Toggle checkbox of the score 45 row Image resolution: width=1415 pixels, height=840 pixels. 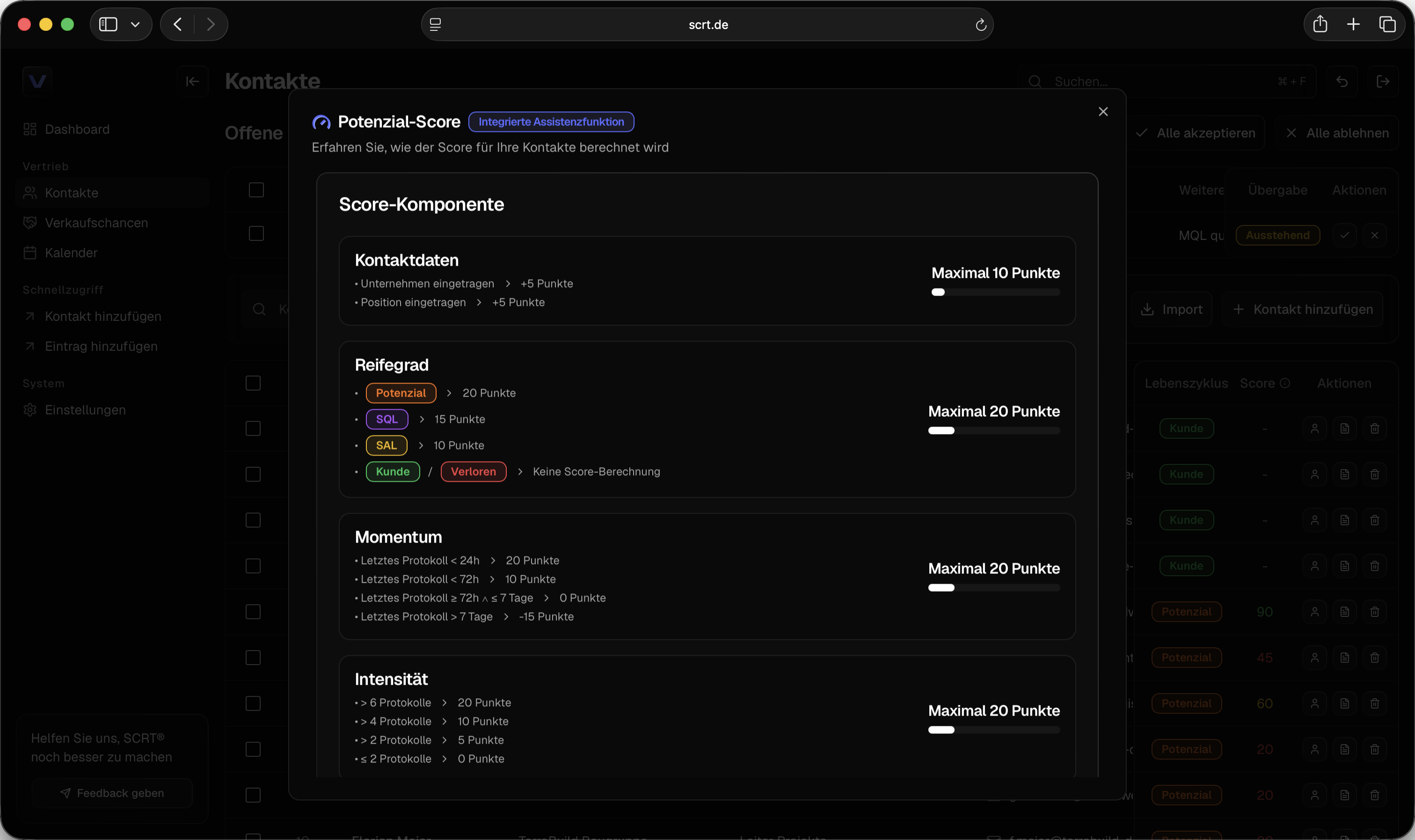[x=253, y=658]
